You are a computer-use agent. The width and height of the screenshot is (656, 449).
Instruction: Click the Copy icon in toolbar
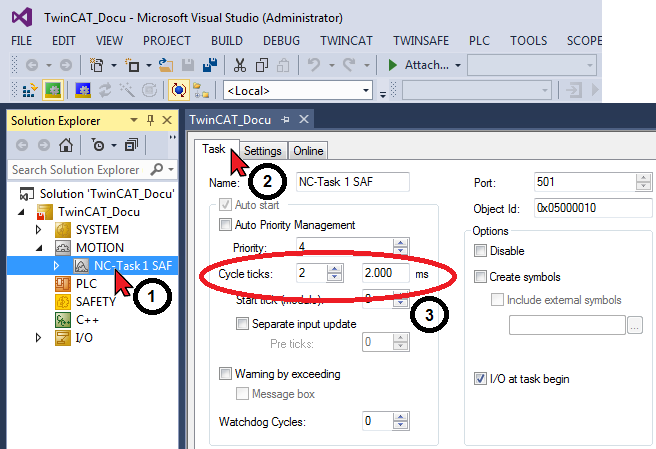pos(262,65)
